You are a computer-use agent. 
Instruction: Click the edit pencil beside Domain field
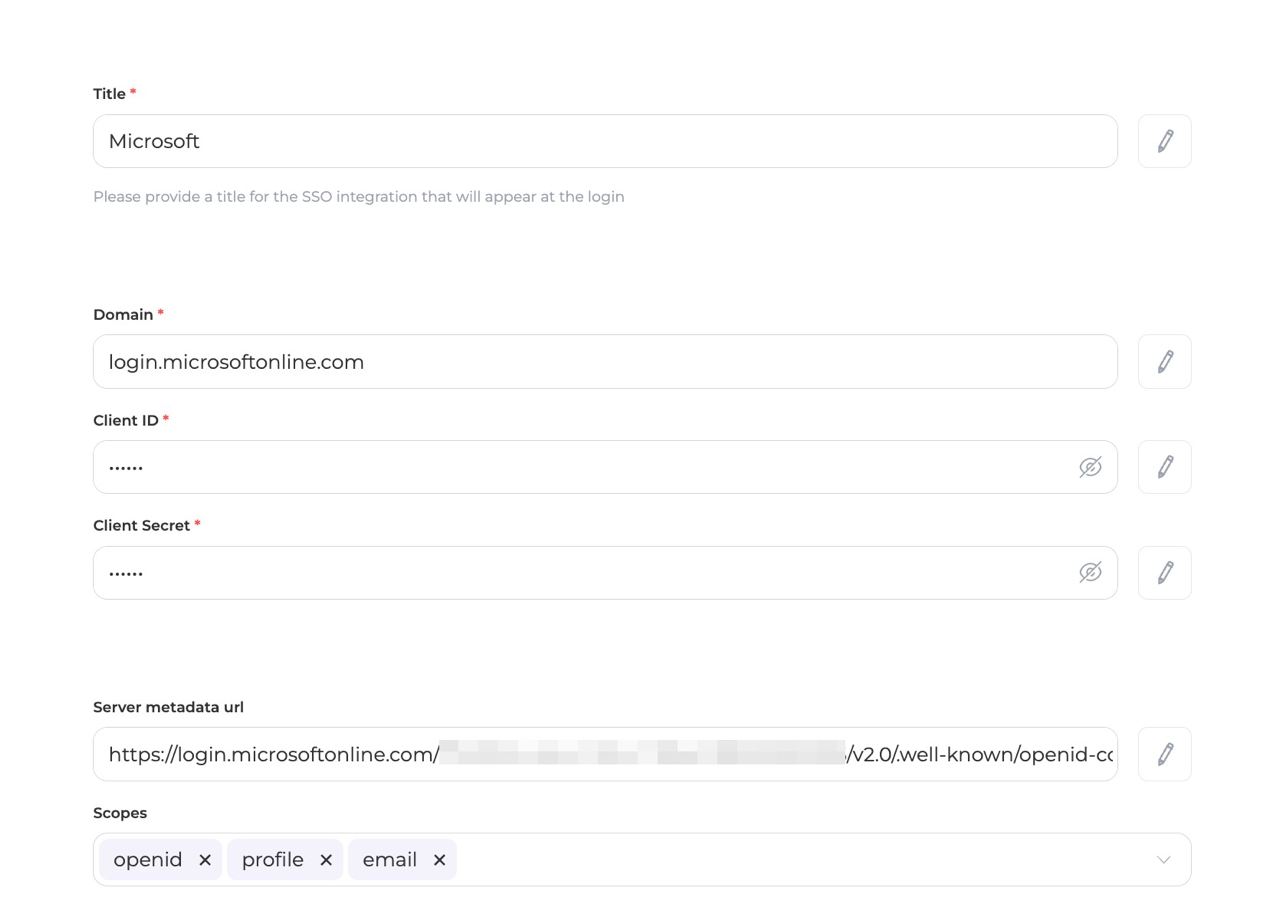(x=1165, y=362)
